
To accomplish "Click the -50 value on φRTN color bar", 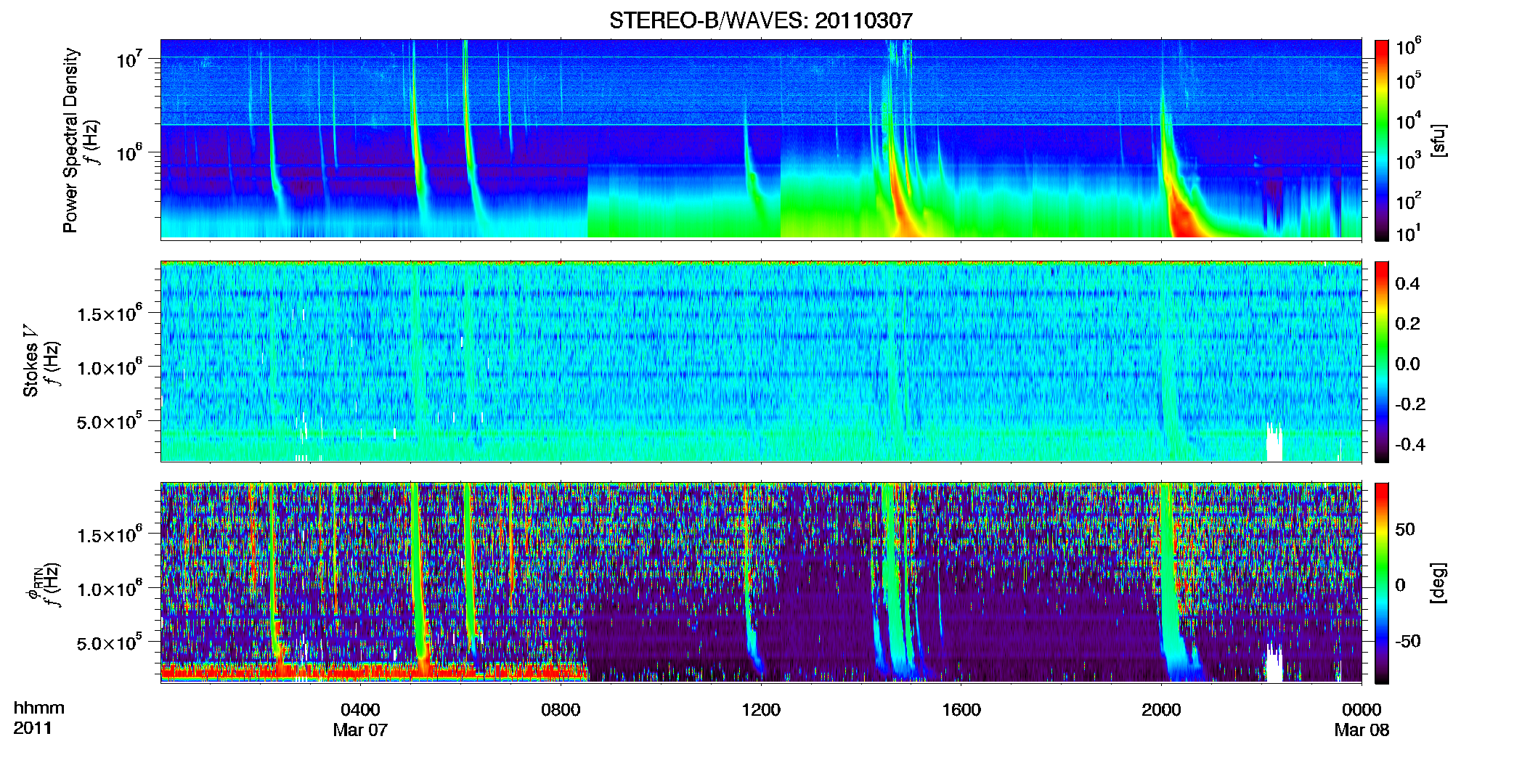I will [x=1408, y=641].
